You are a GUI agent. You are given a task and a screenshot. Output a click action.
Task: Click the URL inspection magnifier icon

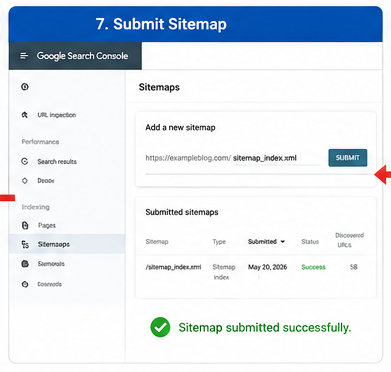pyautogui.click(x=25, y=115)
